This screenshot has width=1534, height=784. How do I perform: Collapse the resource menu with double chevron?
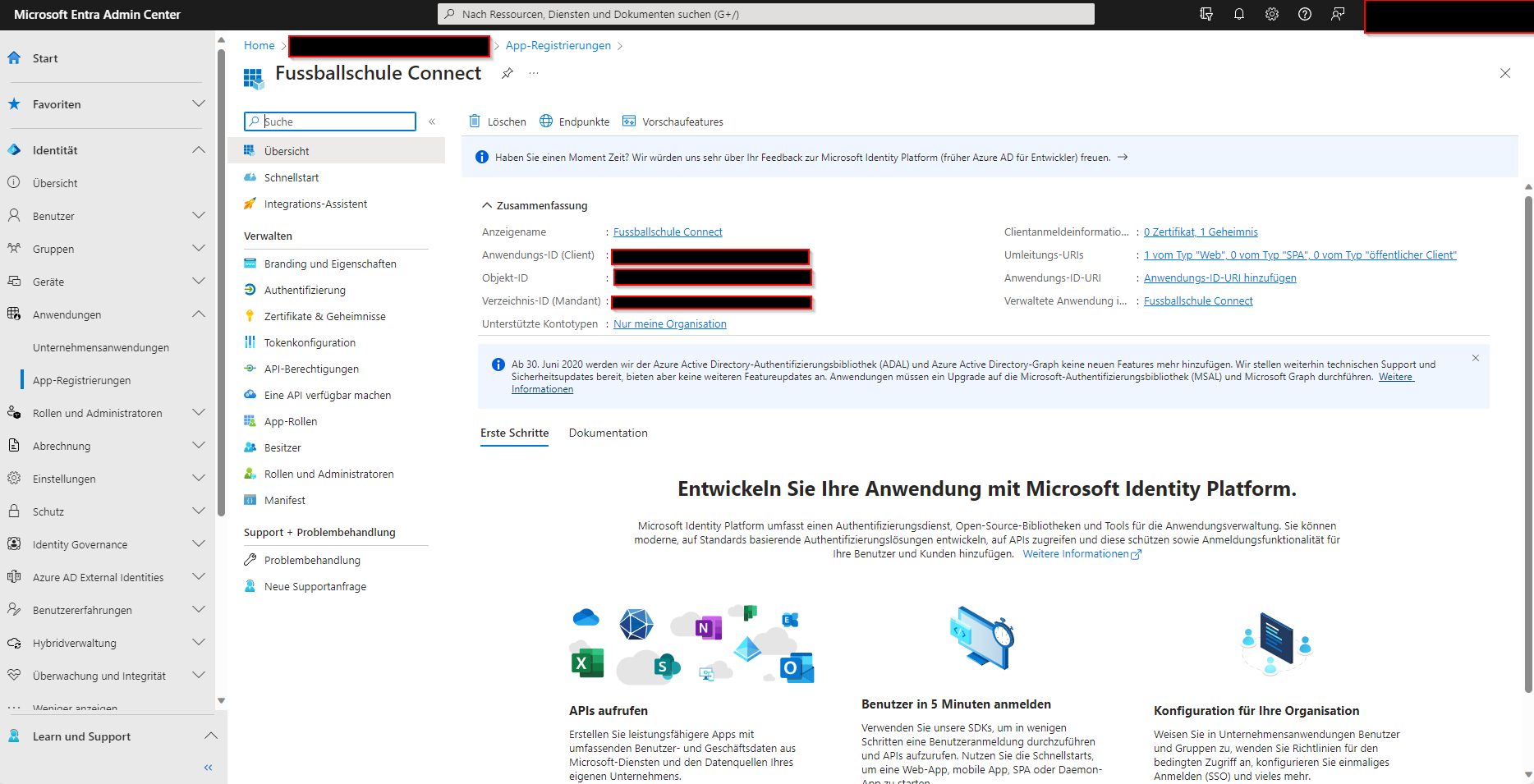click(x=432, y=121)
